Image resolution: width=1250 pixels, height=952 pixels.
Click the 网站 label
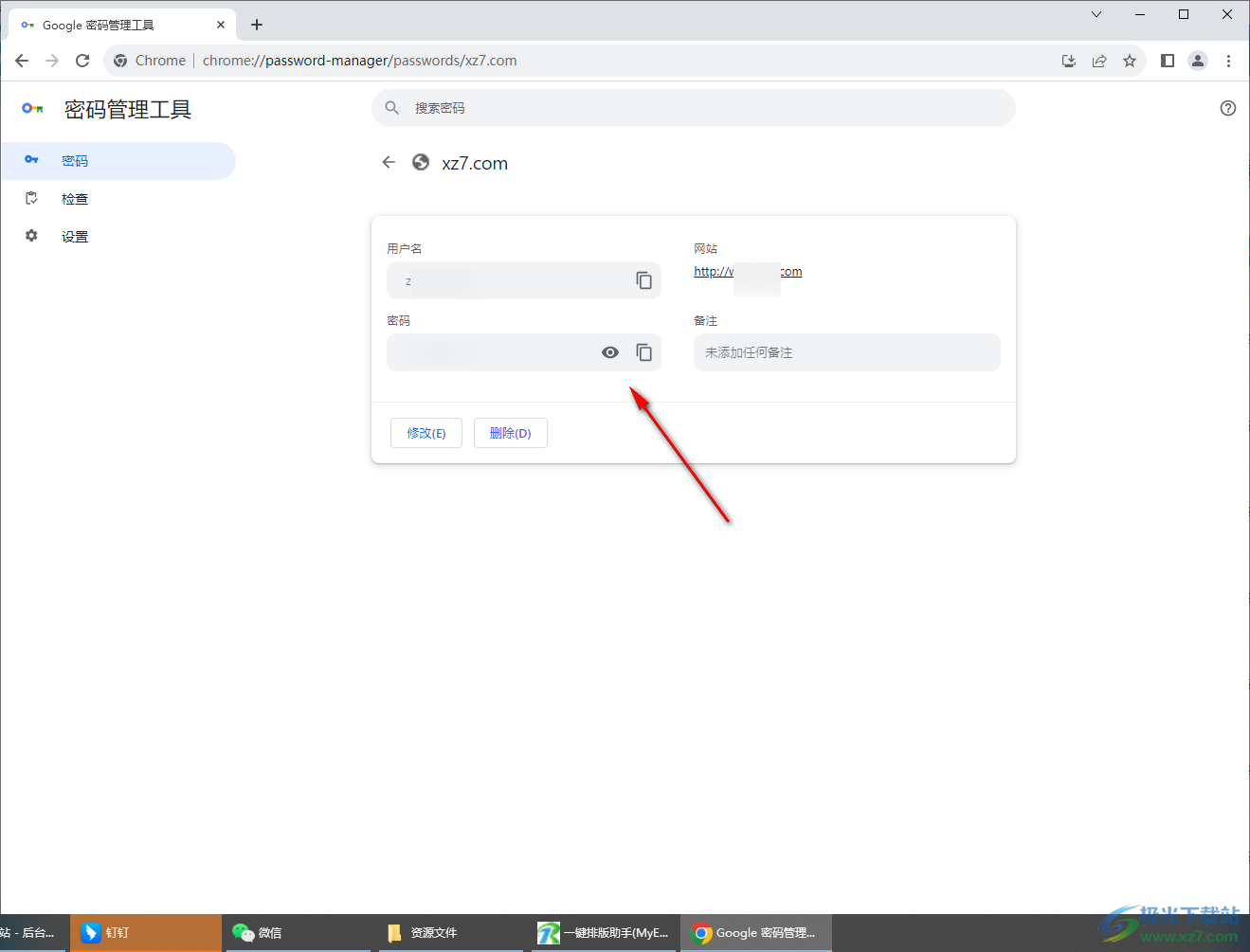(706, 249)
